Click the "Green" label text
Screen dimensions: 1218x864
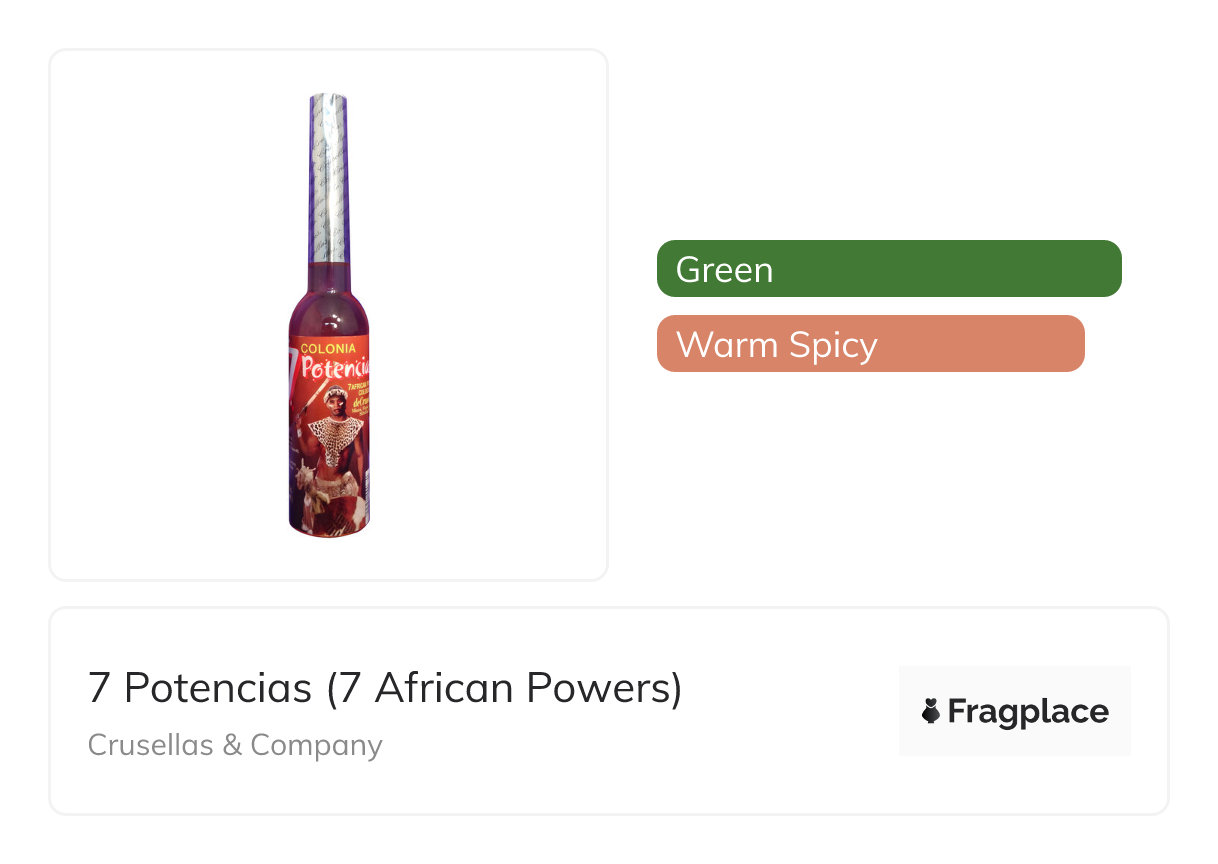[x=724, y=270]
